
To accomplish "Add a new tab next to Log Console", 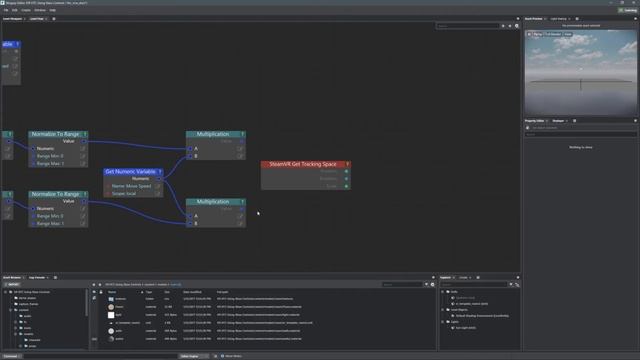I will 55,278.
